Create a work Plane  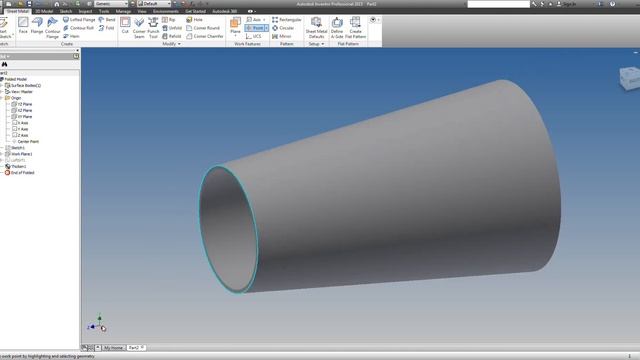click(235, 26)
